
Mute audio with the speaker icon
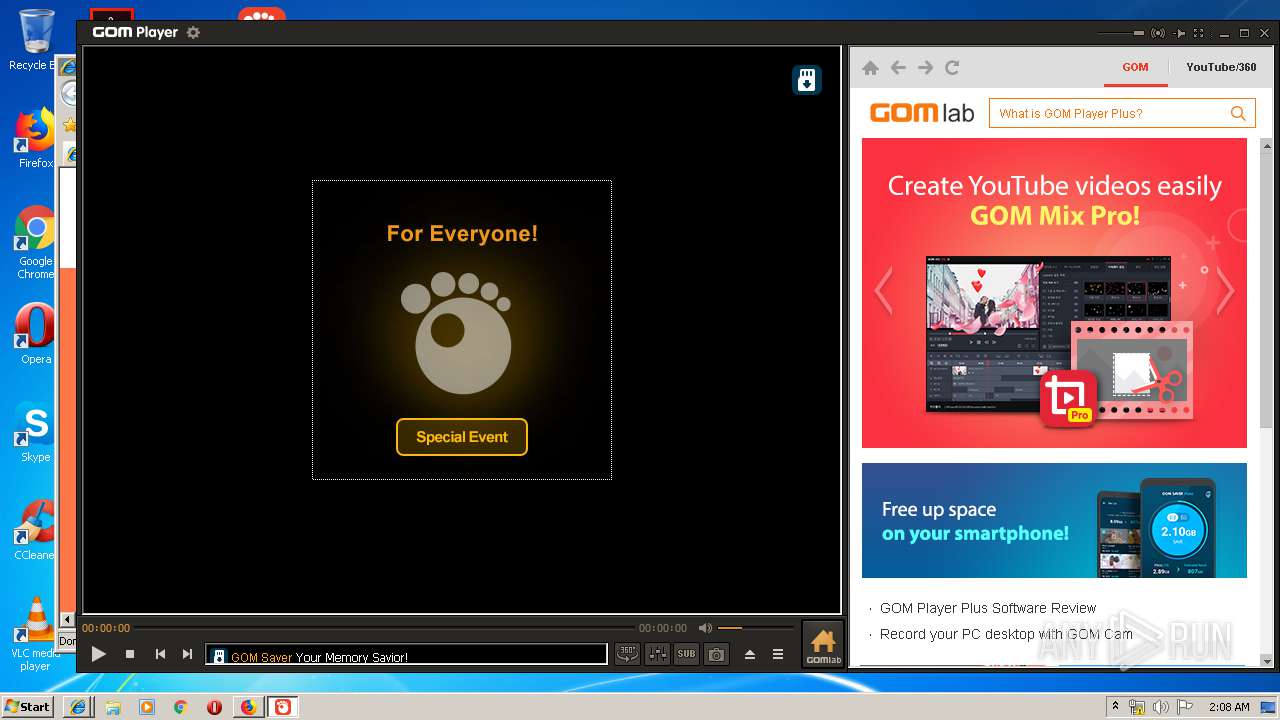[x=705, y=628]
